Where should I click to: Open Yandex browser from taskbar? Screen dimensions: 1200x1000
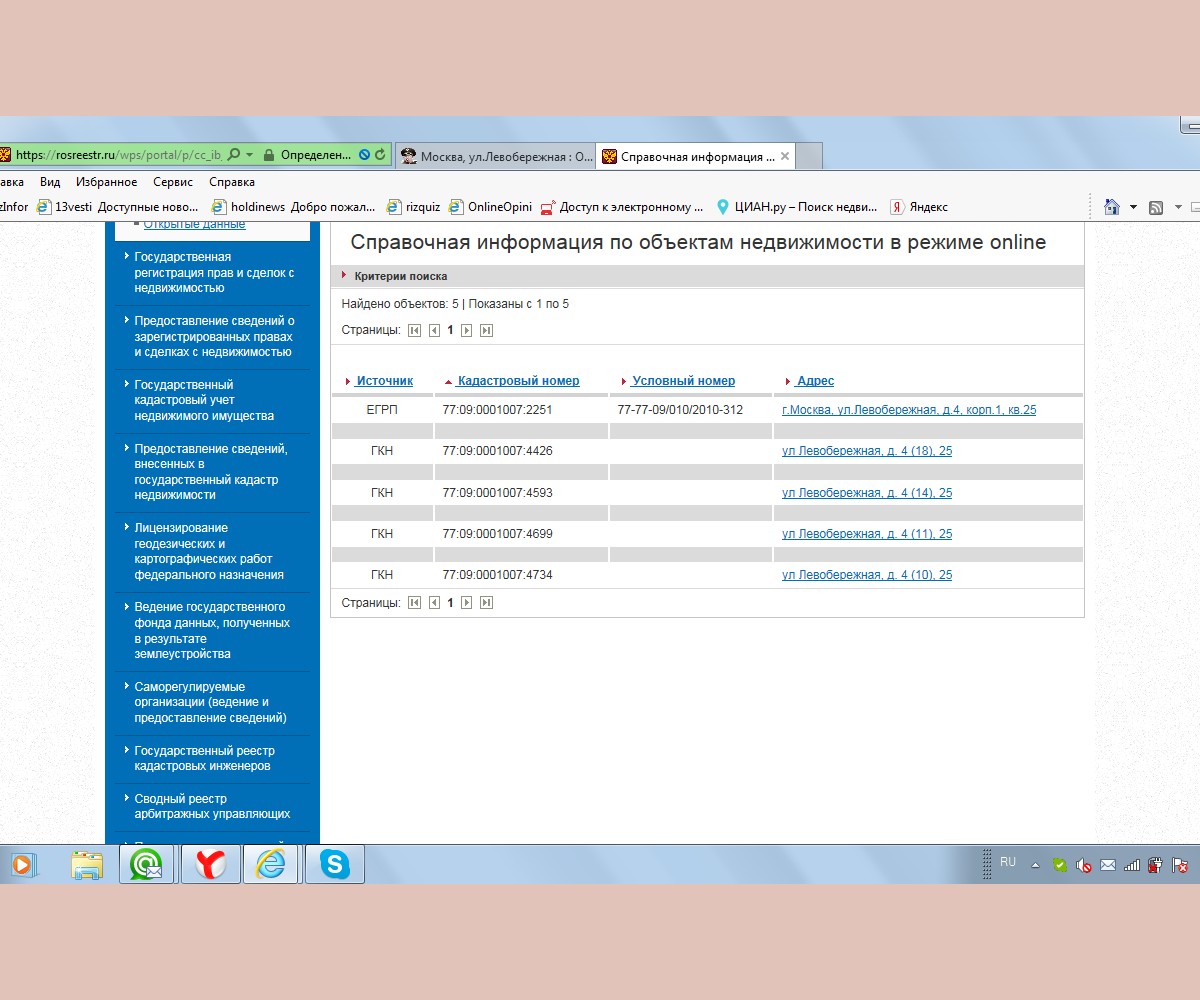[x=210, y=864]
